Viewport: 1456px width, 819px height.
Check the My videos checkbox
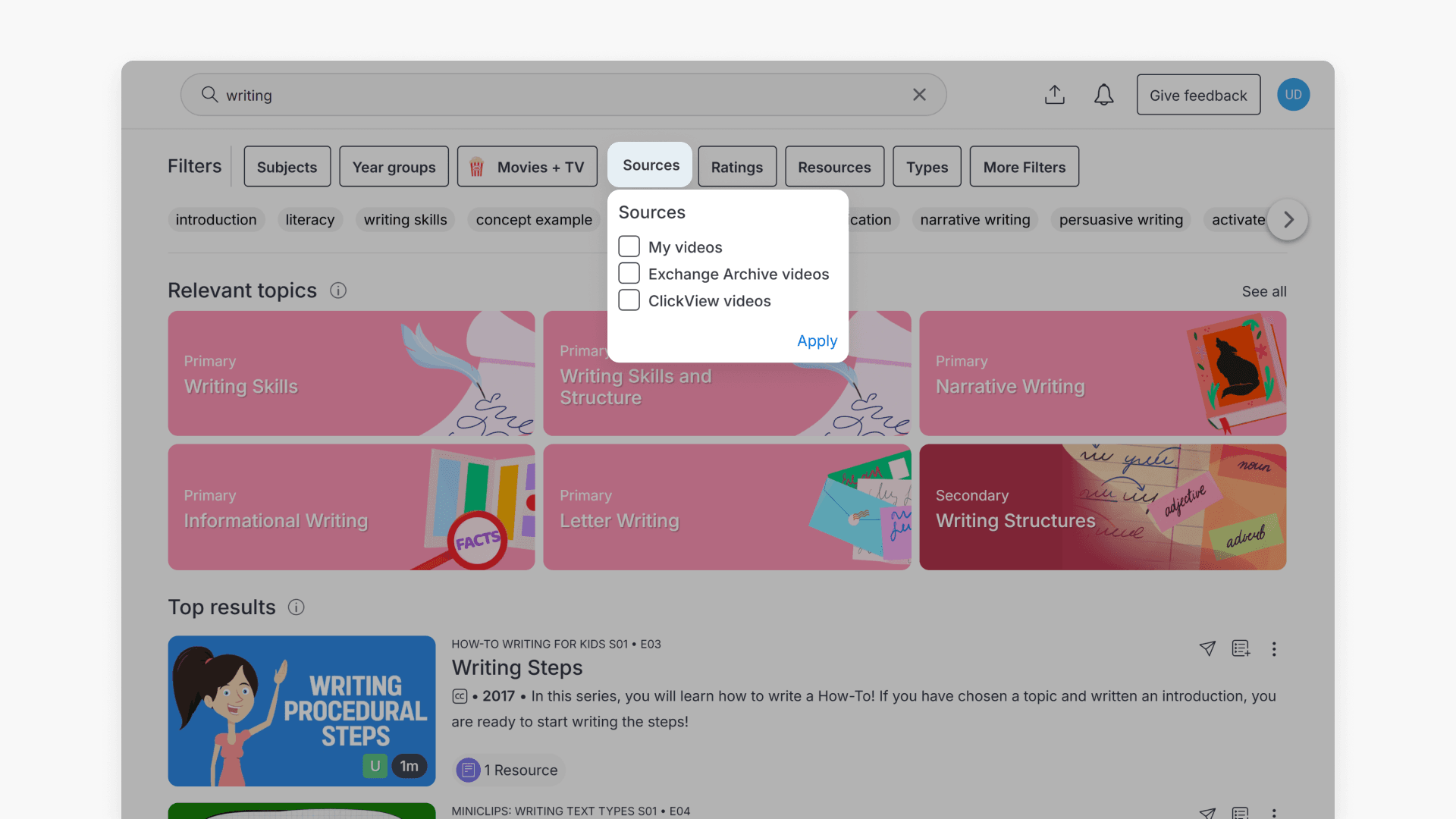point(629,246)
